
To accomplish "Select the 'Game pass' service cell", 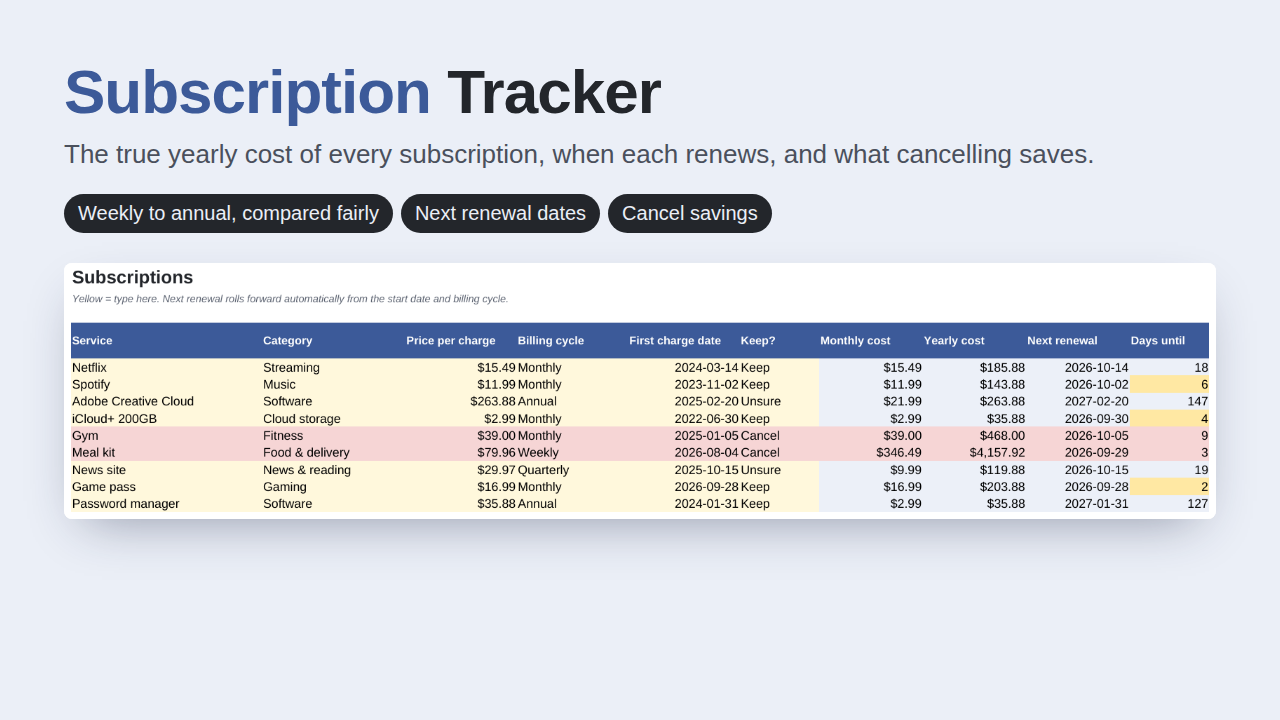I will [x=166, y=487].
